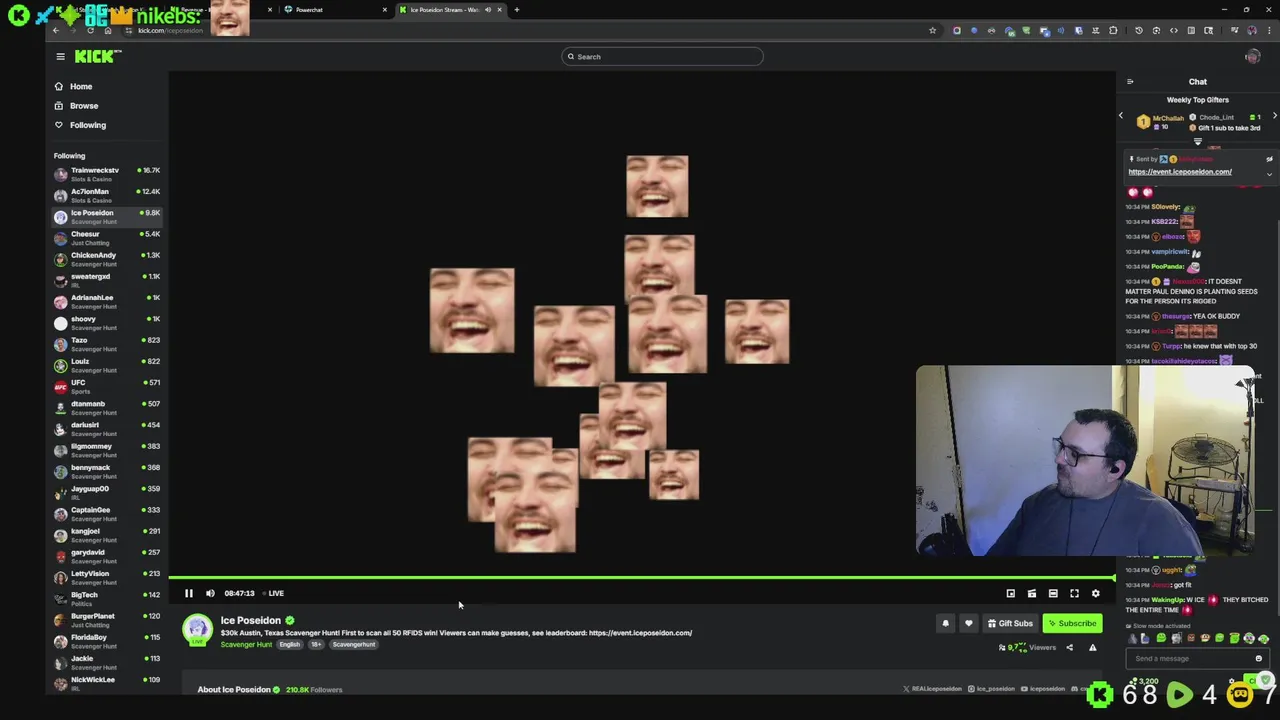Toggle theater mode

click(1053, 593)
